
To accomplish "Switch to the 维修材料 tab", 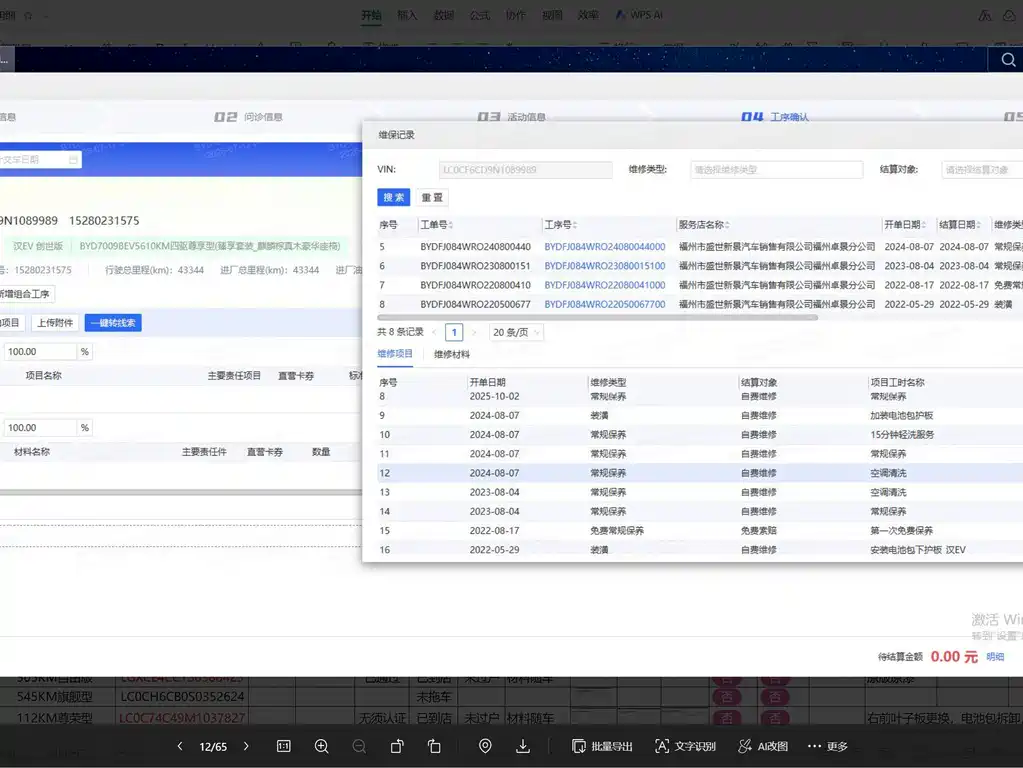I will point(451,354).
